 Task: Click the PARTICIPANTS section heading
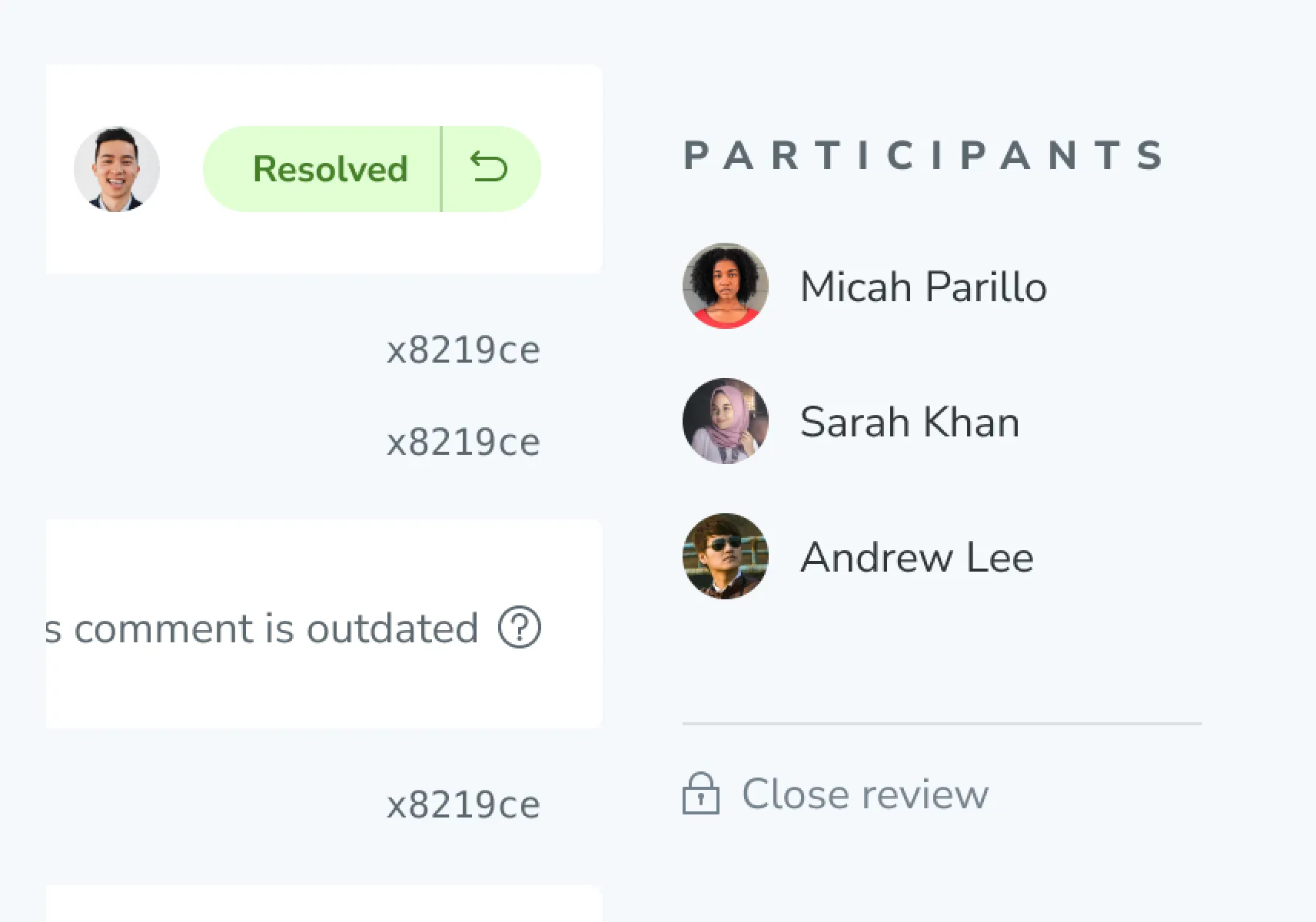923,155
